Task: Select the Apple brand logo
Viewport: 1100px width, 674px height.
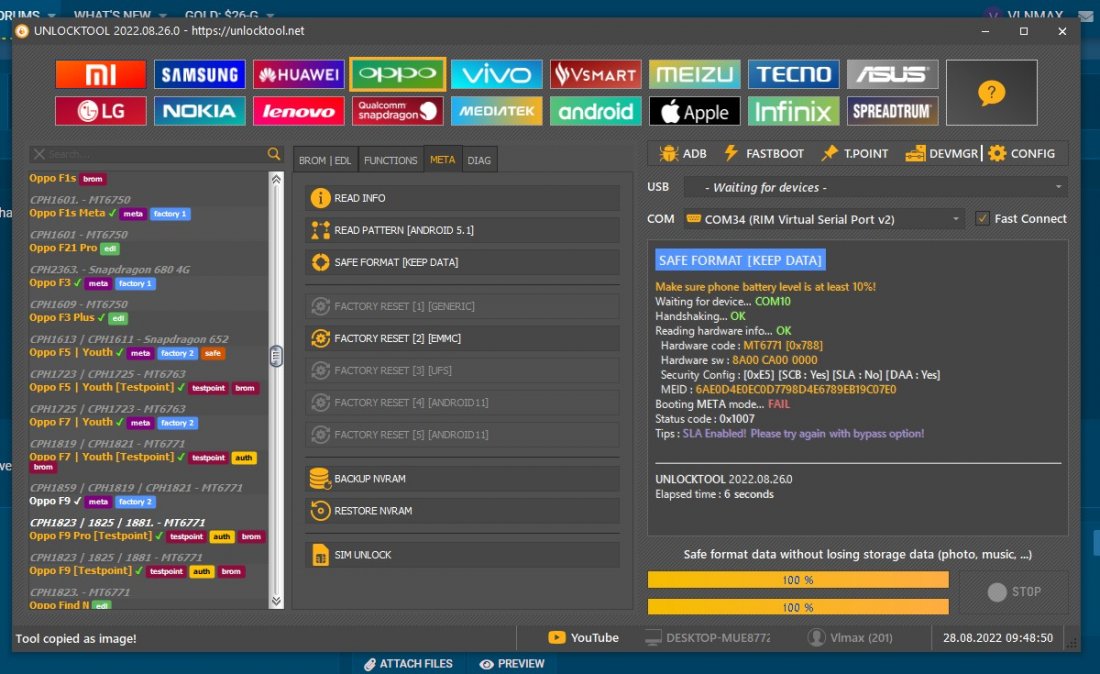Action: 695,111
